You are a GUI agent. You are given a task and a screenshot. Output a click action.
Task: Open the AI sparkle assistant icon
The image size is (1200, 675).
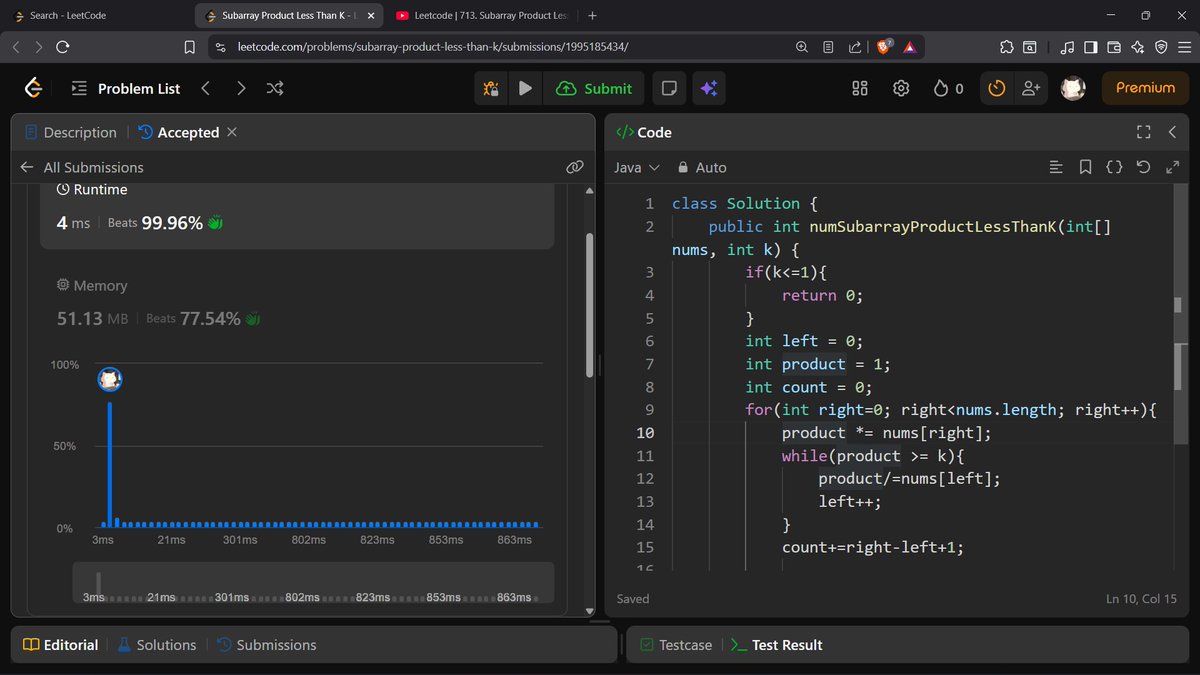pyautogui.click(x=709, y=88)
